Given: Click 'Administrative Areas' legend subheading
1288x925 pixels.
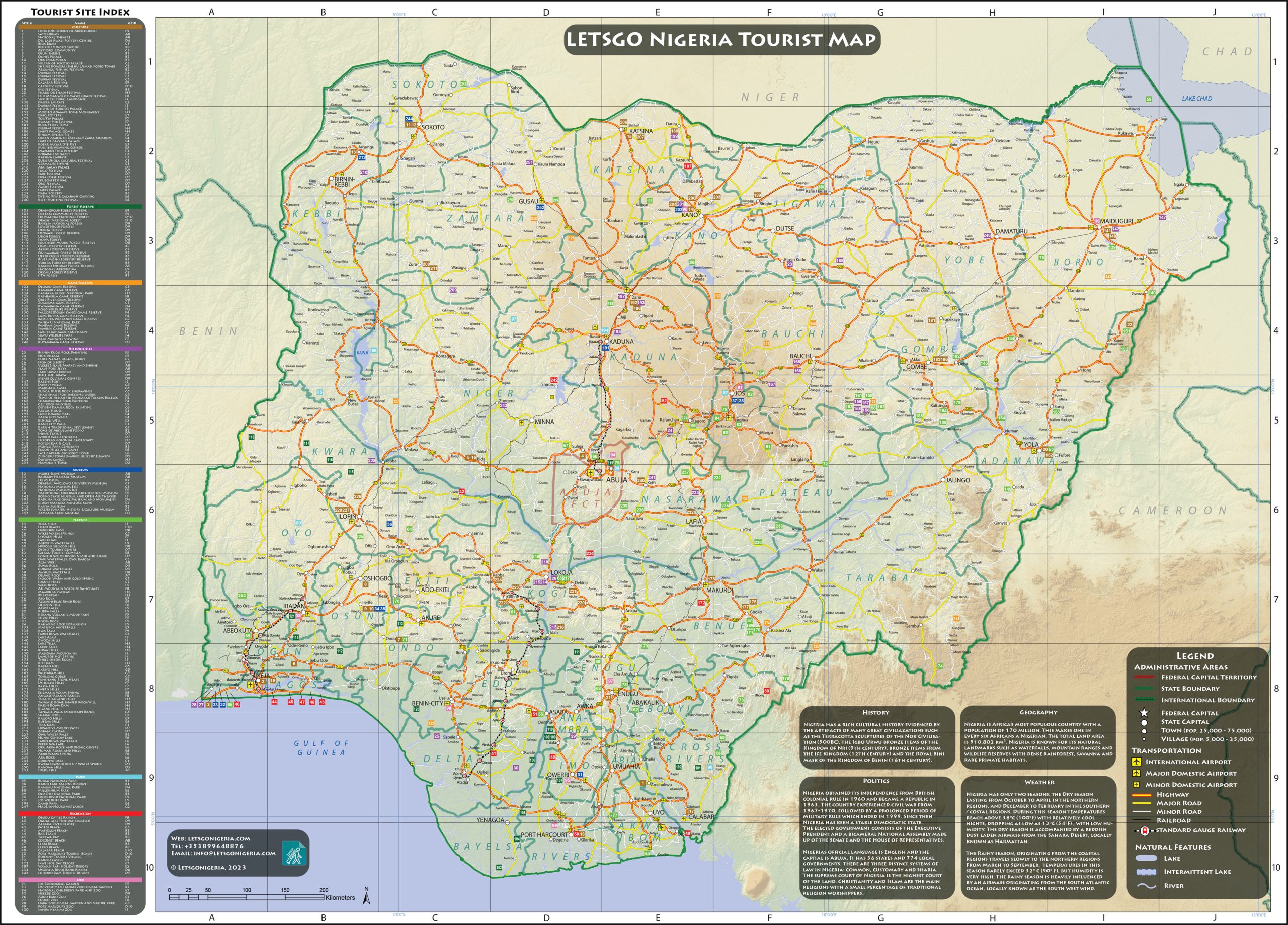Looking at the screenshot, I should point(1181,667).
